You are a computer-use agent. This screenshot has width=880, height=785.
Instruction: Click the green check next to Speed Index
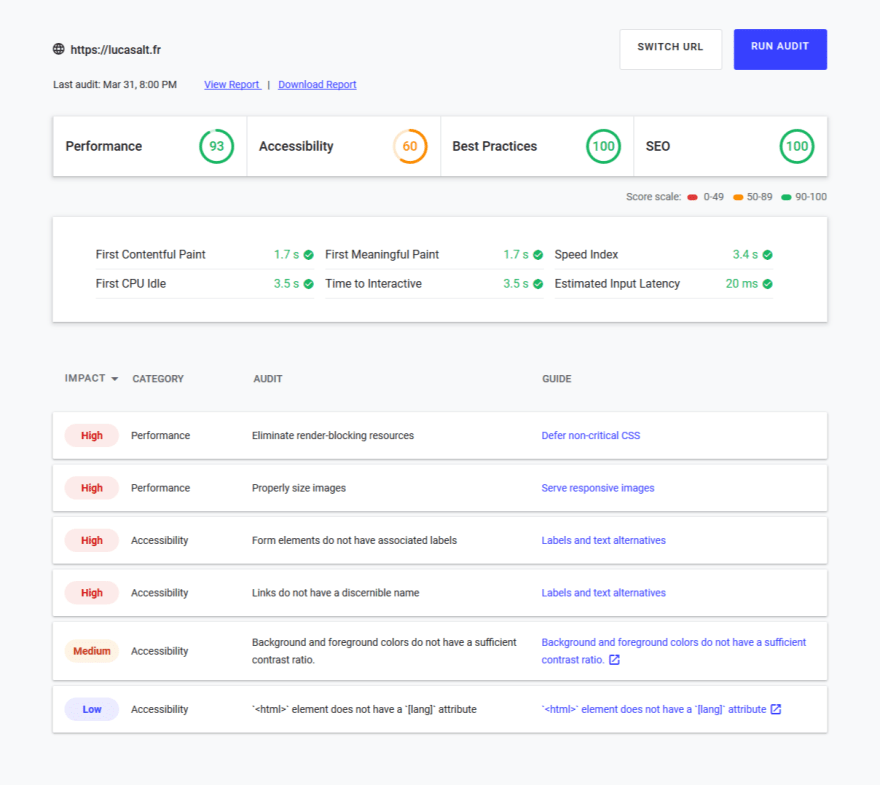point(768,255)
